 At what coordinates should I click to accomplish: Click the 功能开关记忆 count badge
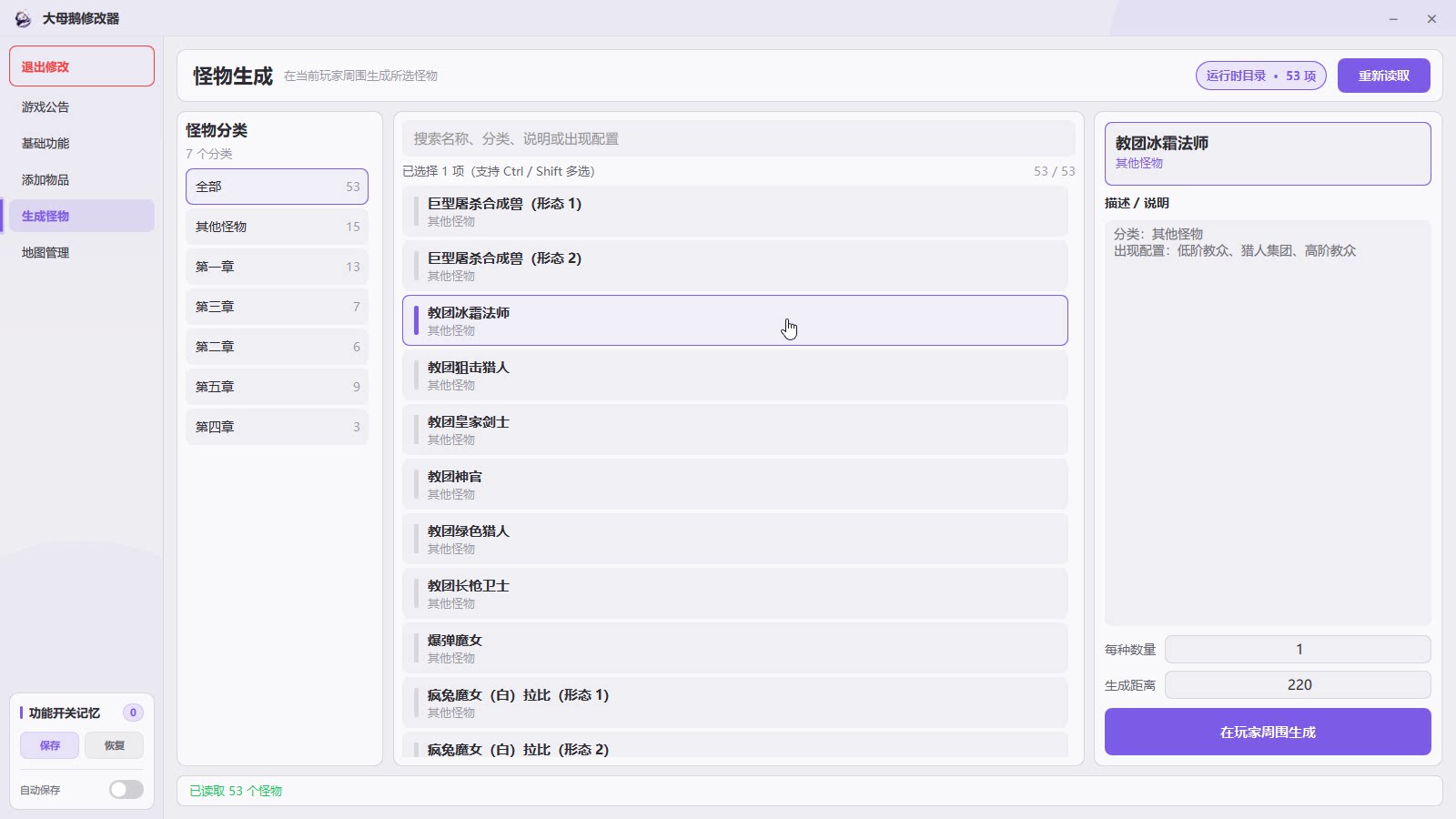[x=133, y=713]
